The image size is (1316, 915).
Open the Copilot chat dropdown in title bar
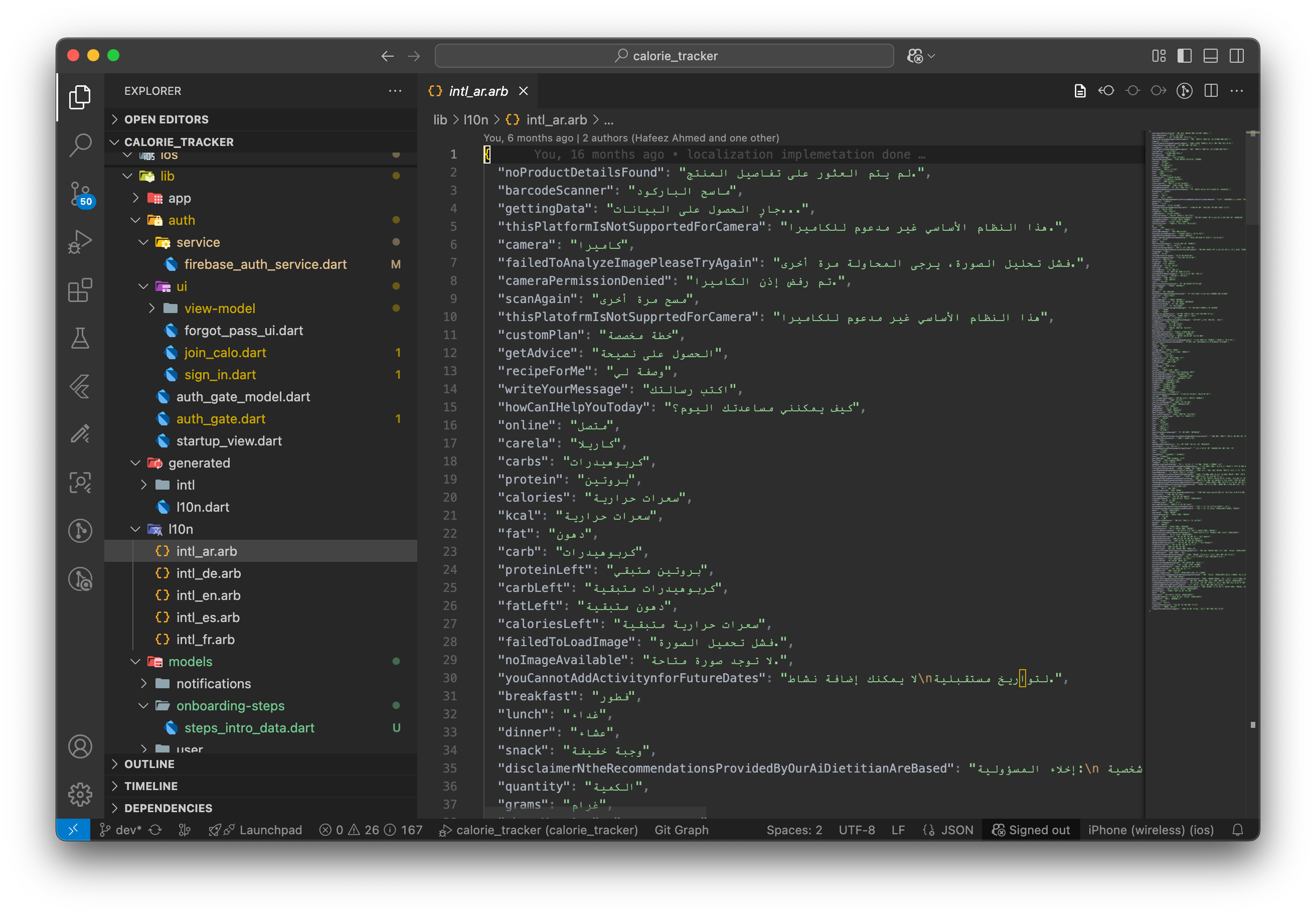(x=920, y=56)
